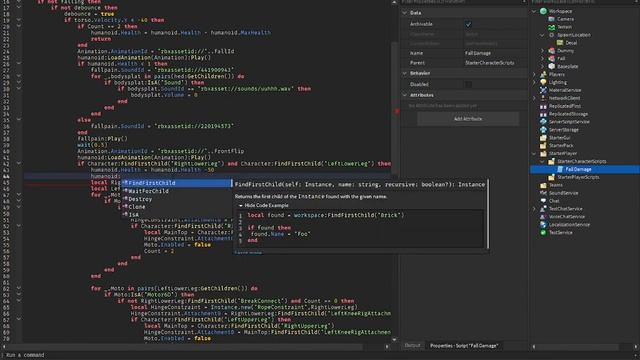Click the Fall model icon
640x360 pixels.
click(551, 58)
